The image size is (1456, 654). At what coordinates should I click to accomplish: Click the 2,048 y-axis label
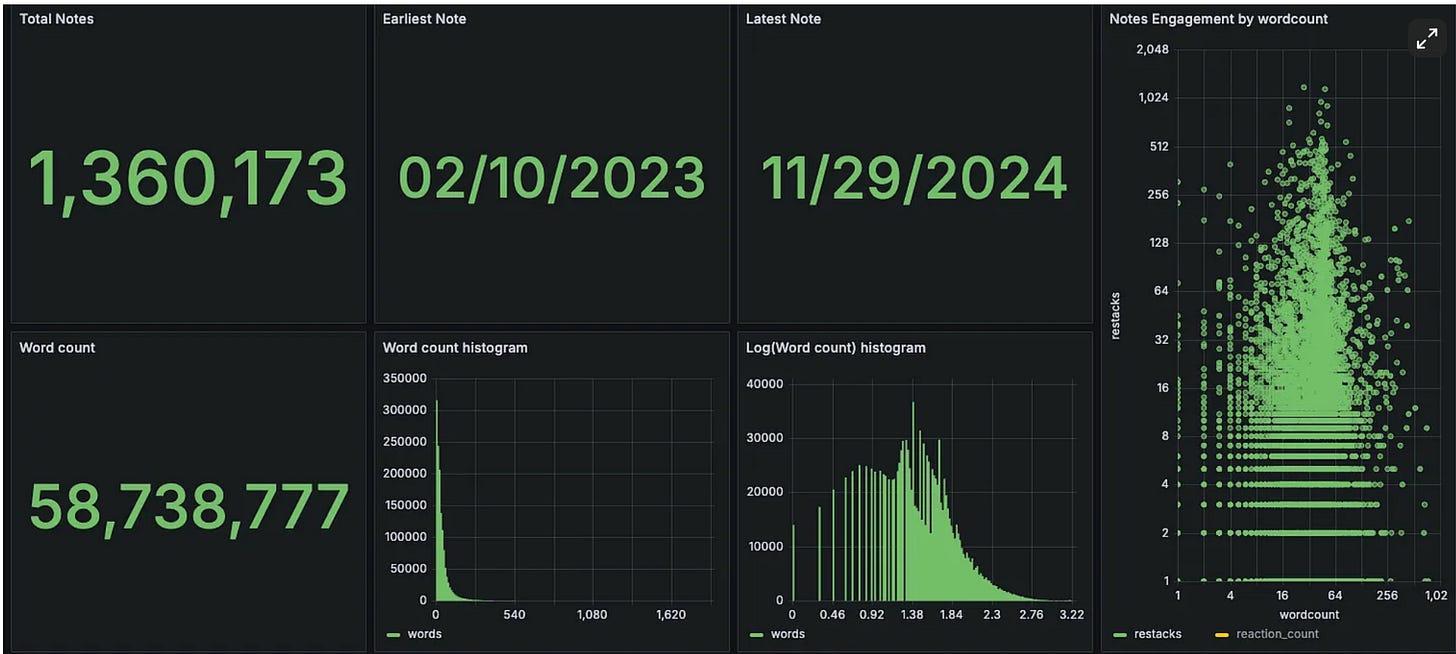[1153, 50]
